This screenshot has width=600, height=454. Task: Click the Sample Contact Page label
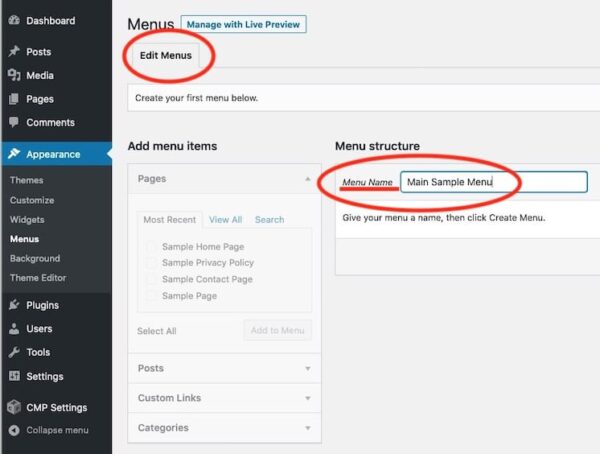[207, 279]
